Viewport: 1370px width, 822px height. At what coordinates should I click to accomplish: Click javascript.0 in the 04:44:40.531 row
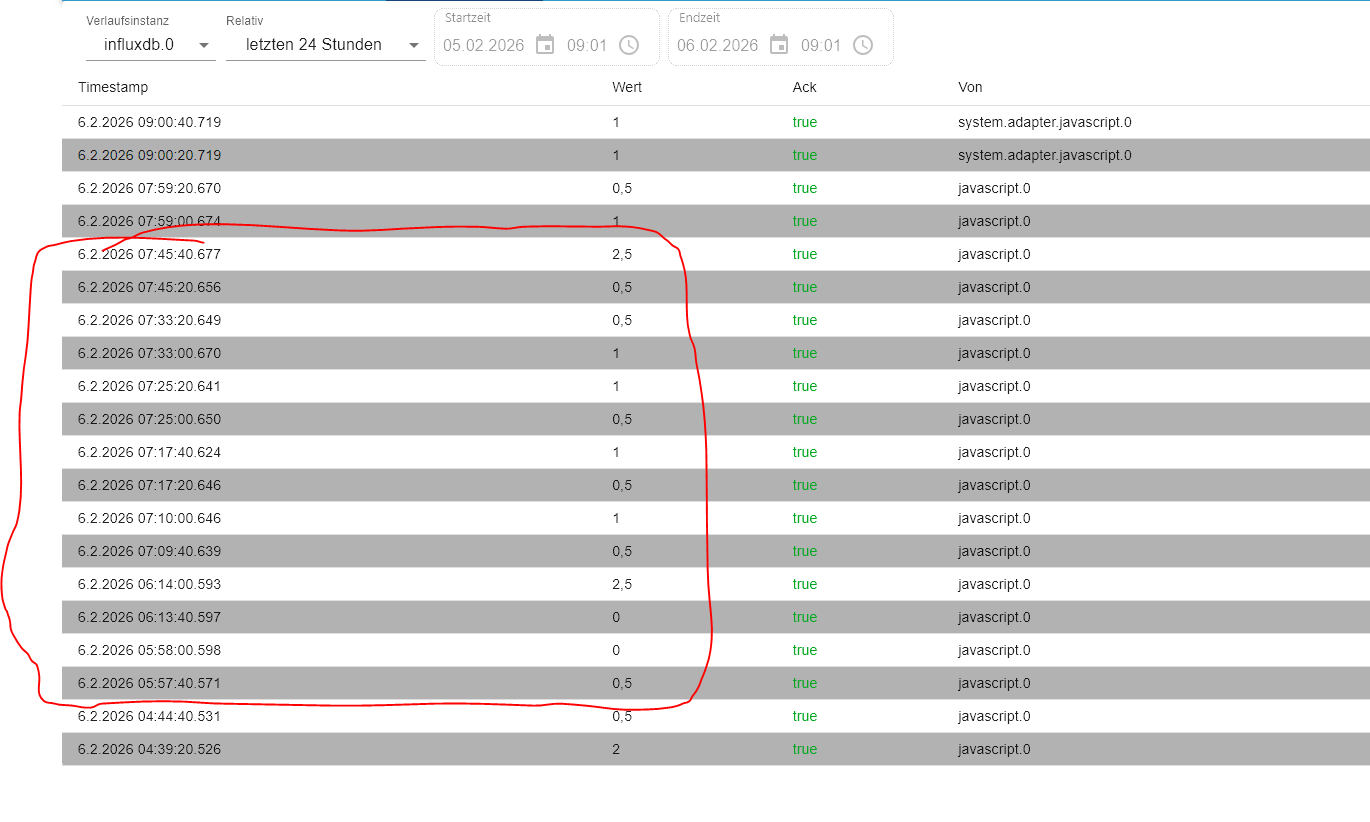(994, 716)
